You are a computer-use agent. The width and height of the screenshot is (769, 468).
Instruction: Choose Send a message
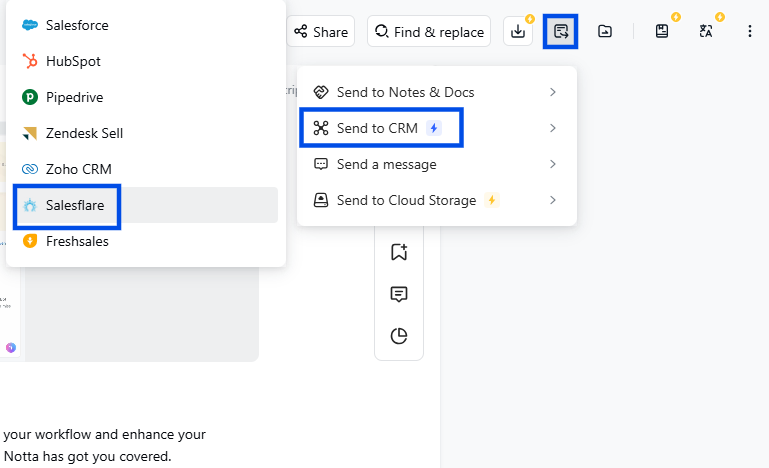point(436,164)
